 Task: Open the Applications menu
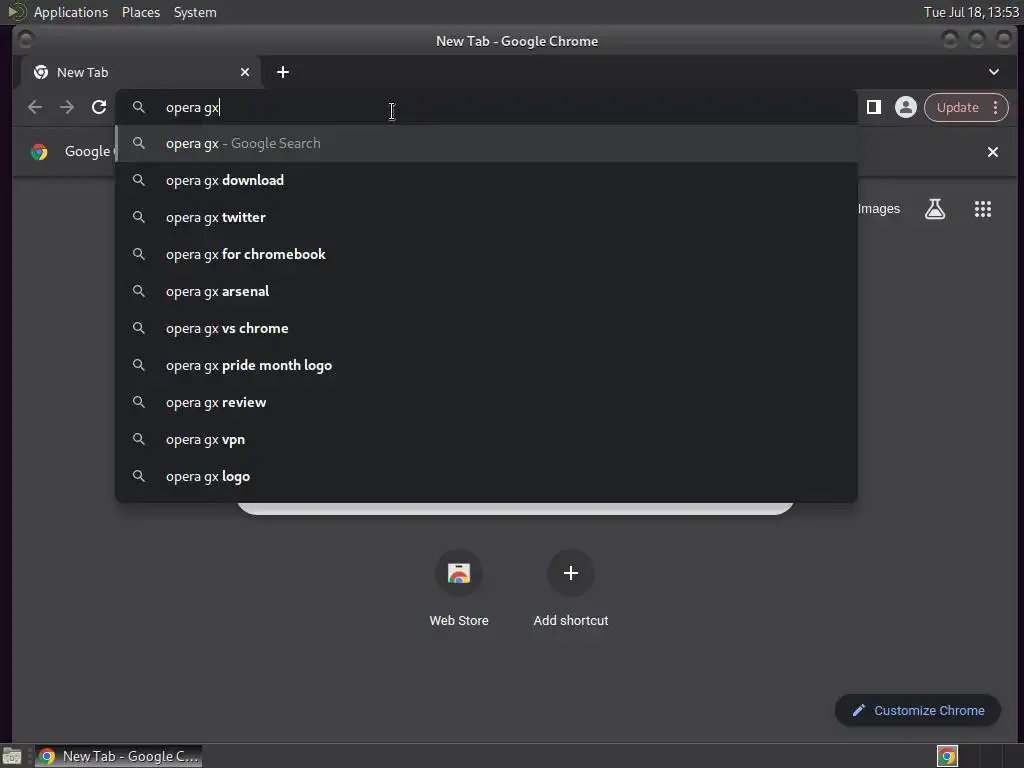71,12
